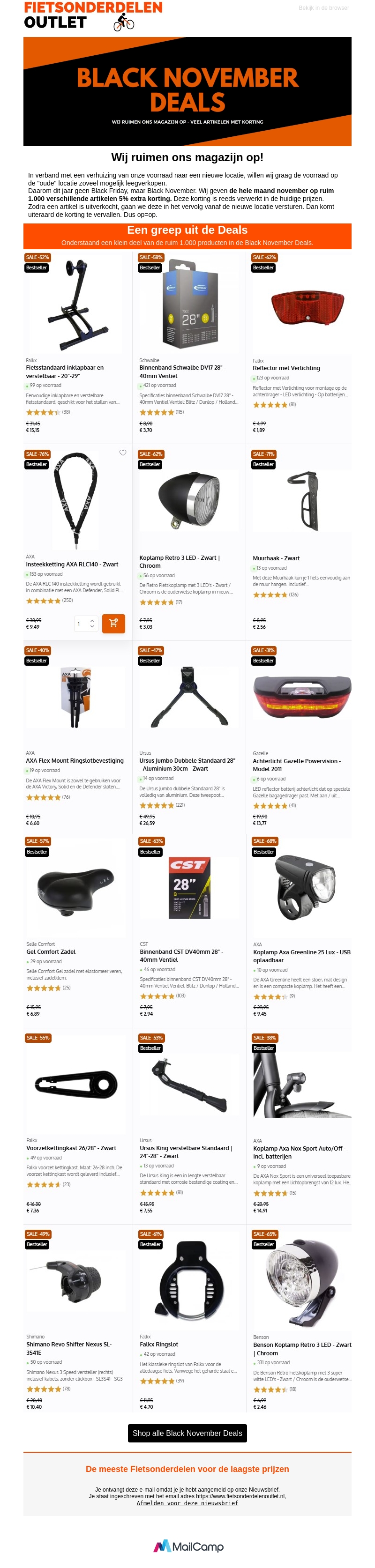Click the Falkx Ringslot product title
The height and width of the screenshot is (1568, 375).
point(159,1344)
